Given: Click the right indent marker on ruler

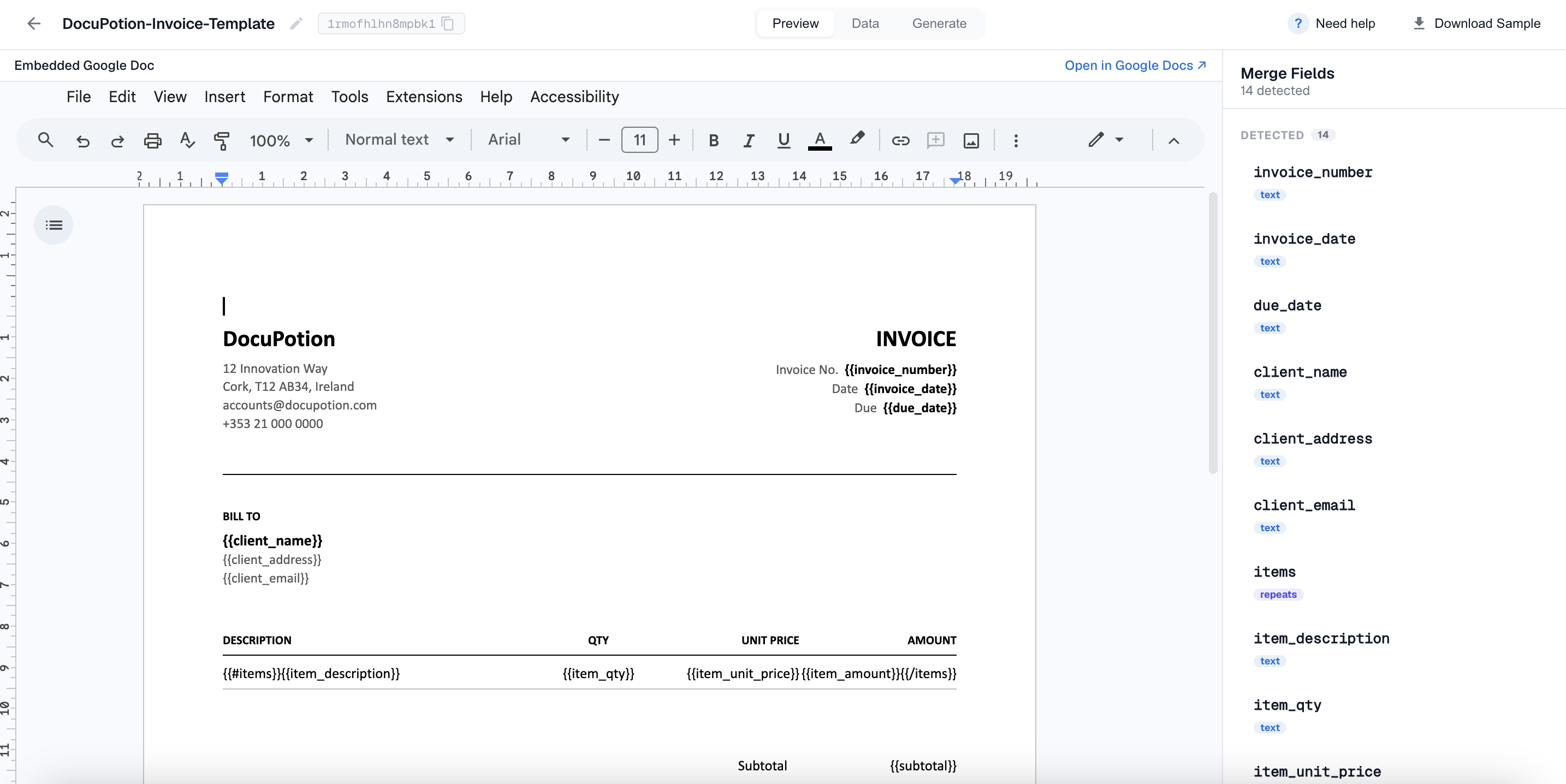Looking at the screenshot, I should pyautogui.click(x=955, y=181).
